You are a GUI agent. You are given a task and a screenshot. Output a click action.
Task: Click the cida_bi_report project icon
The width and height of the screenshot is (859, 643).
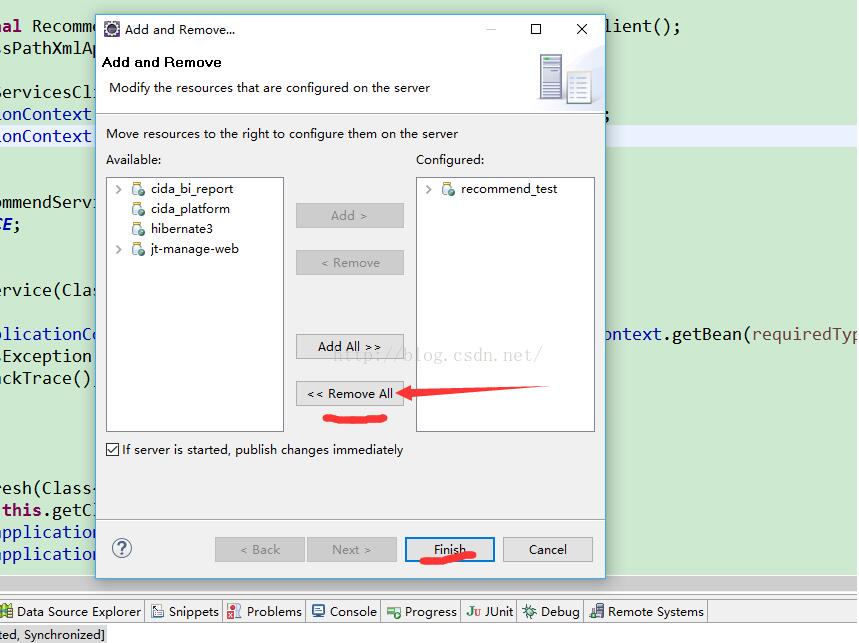pyautogui.click(x=139, y=189)
